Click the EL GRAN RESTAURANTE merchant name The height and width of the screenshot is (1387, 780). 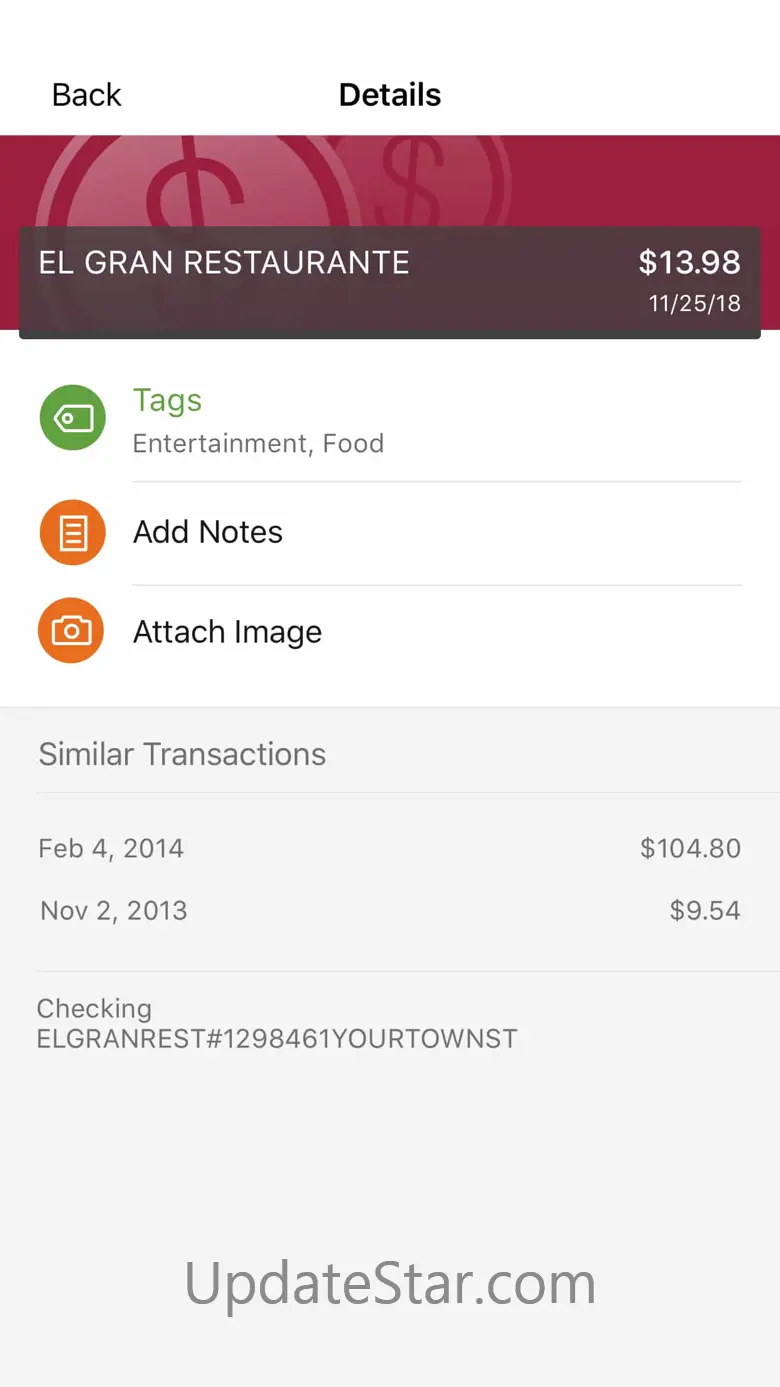pos(224,263)
